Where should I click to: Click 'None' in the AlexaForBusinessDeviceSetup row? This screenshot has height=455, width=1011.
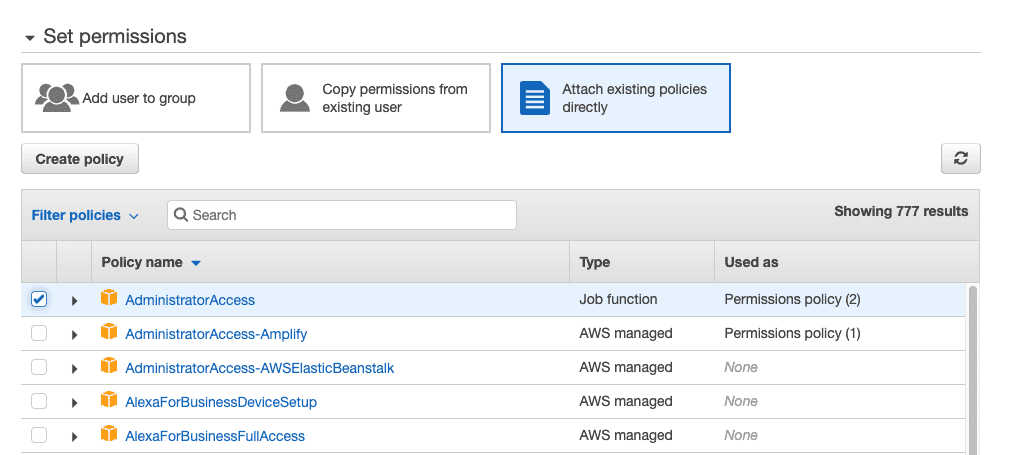pyautogui.click(x=741, y=402)
